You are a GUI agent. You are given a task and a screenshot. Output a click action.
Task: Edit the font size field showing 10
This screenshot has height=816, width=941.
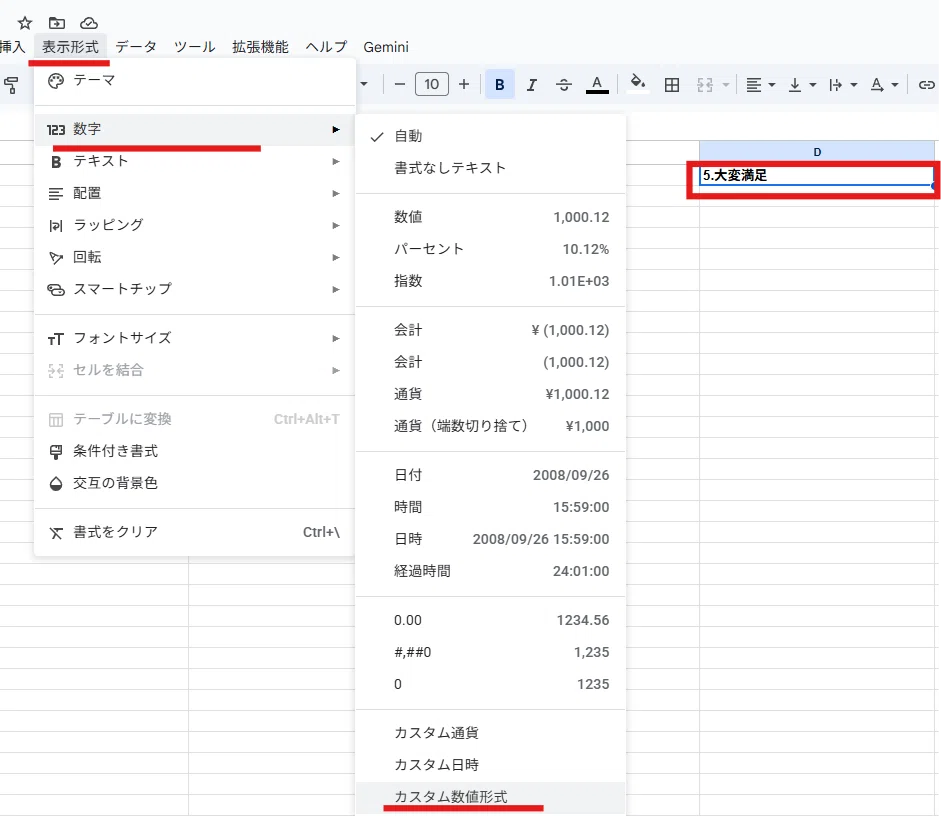[431, 85]
